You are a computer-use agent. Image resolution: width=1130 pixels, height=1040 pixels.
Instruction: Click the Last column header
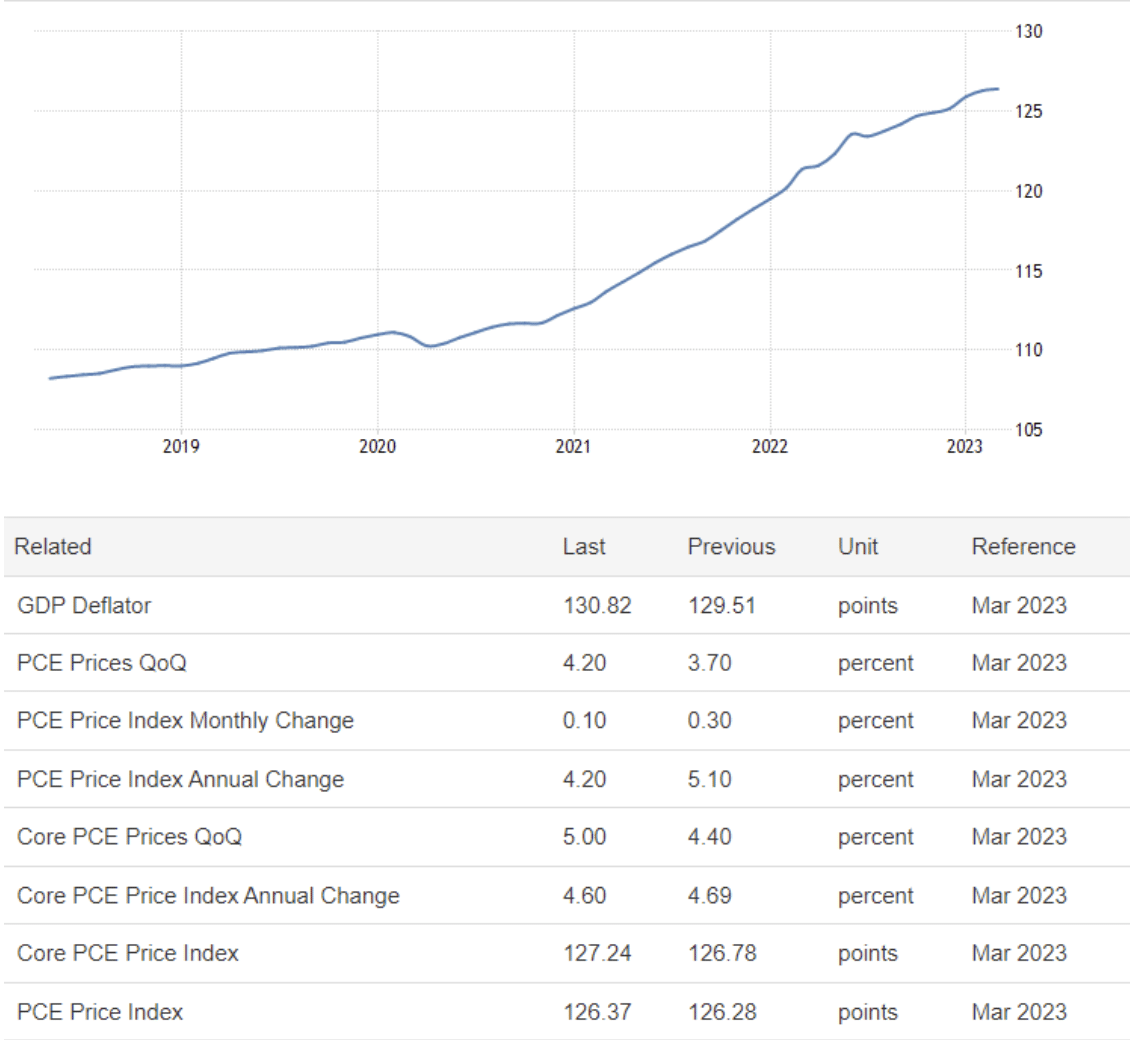584,546
